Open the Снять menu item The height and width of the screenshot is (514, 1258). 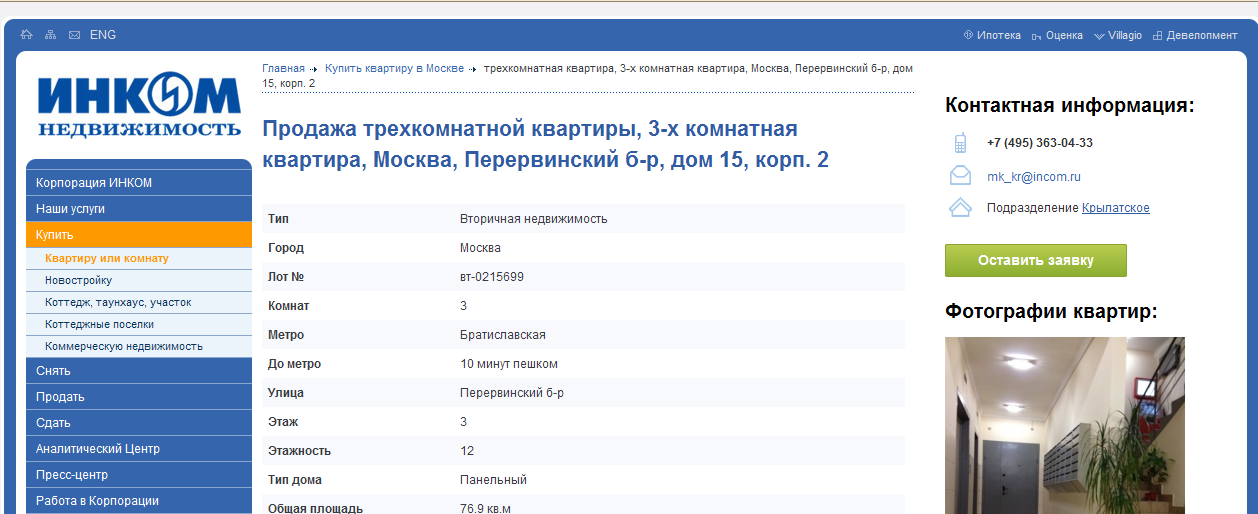[139, 371]
